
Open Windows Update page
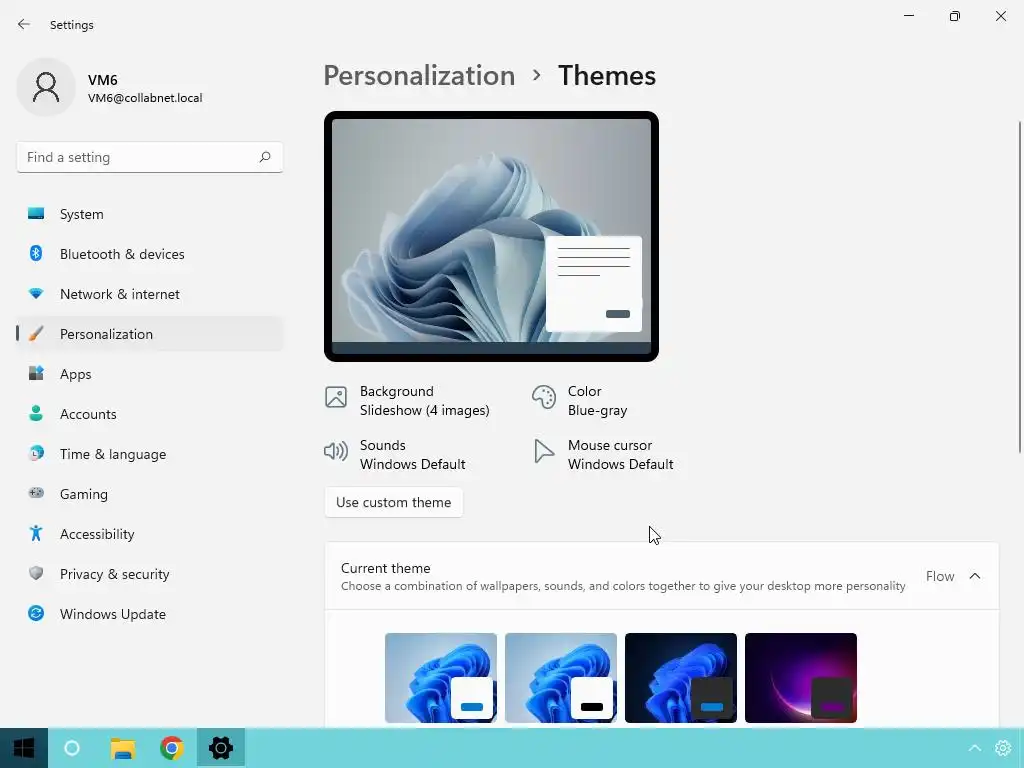click(150, 614)
